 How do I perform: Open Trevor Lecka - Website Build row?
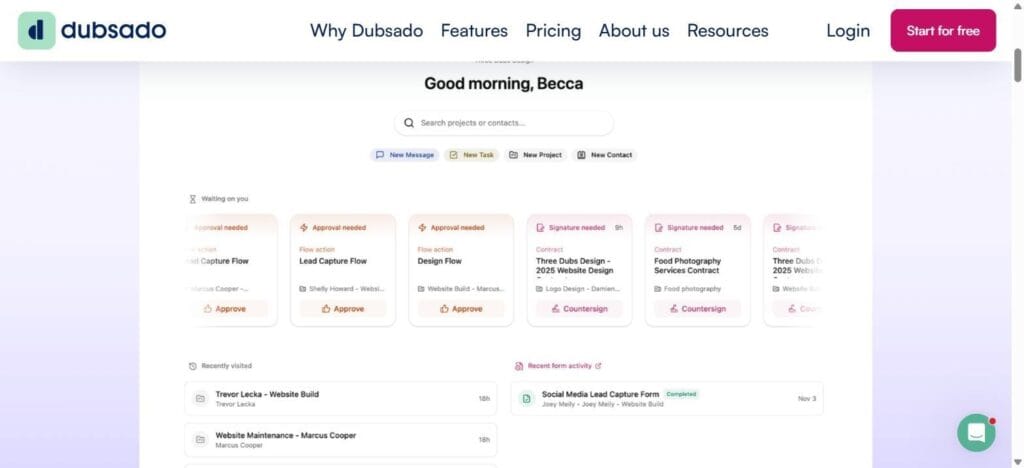click(x=340, y=398)
